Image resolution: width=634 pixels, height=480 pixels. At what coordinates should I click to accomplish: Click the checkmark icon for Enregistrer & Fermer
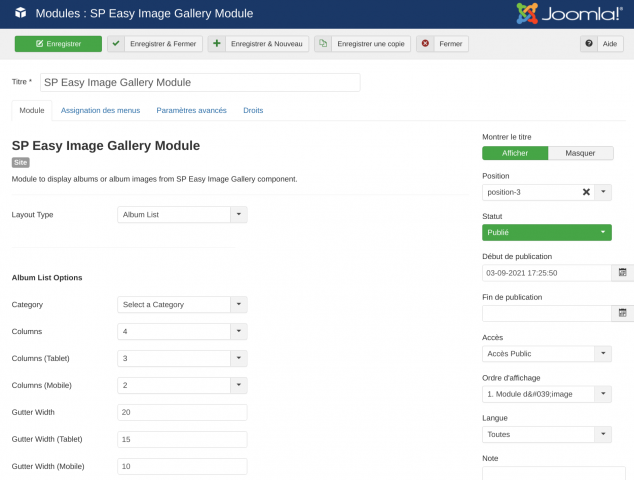116,43
